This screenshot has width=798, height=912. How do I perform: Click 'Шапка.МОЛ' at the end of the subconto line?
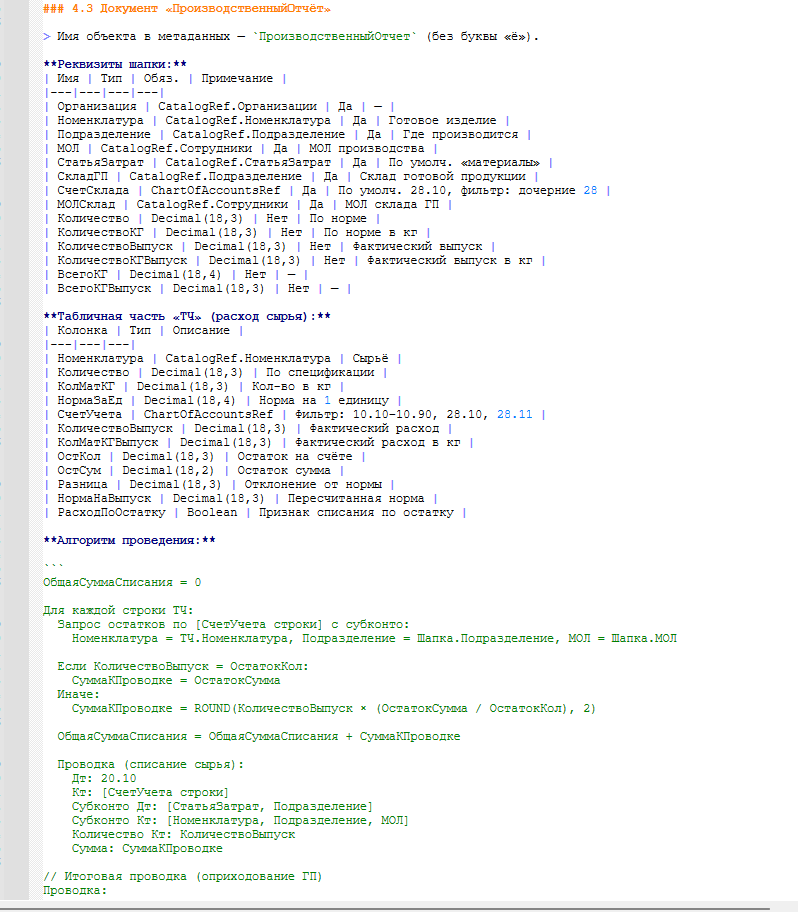[x=644, y=638]
